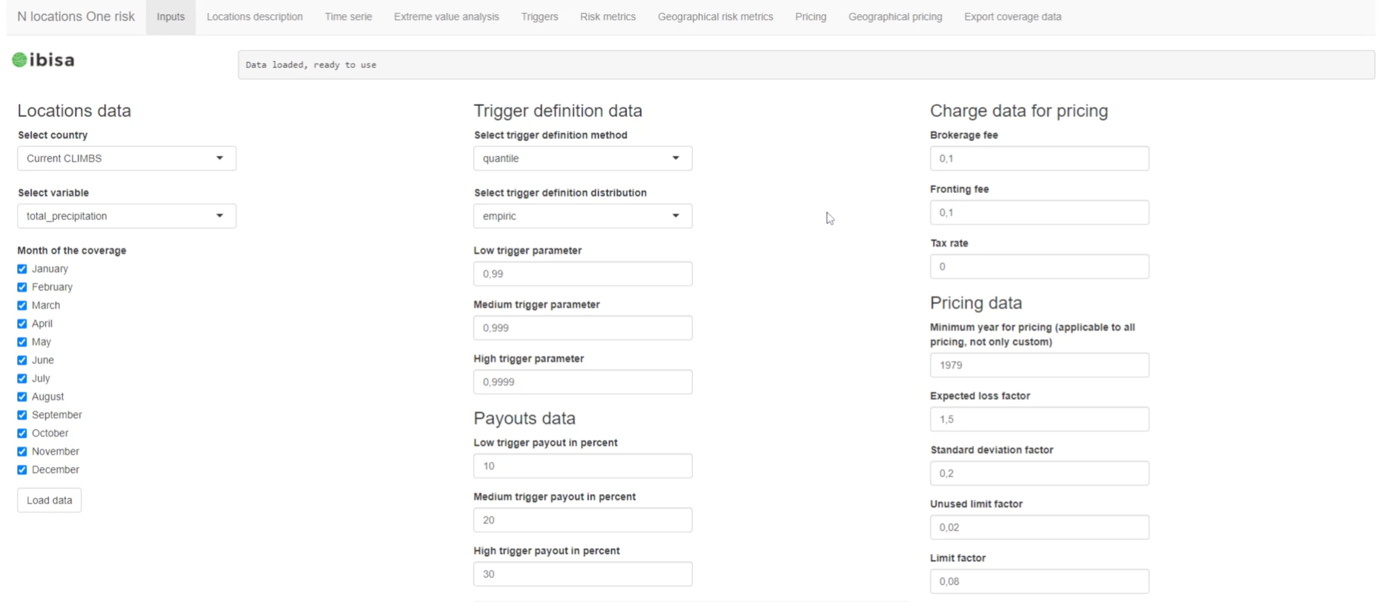This screenshot has height=610, width=1378.
Task: Go to Geographical pricing tab
Action: pyautogui.click(x=895, y=17)
